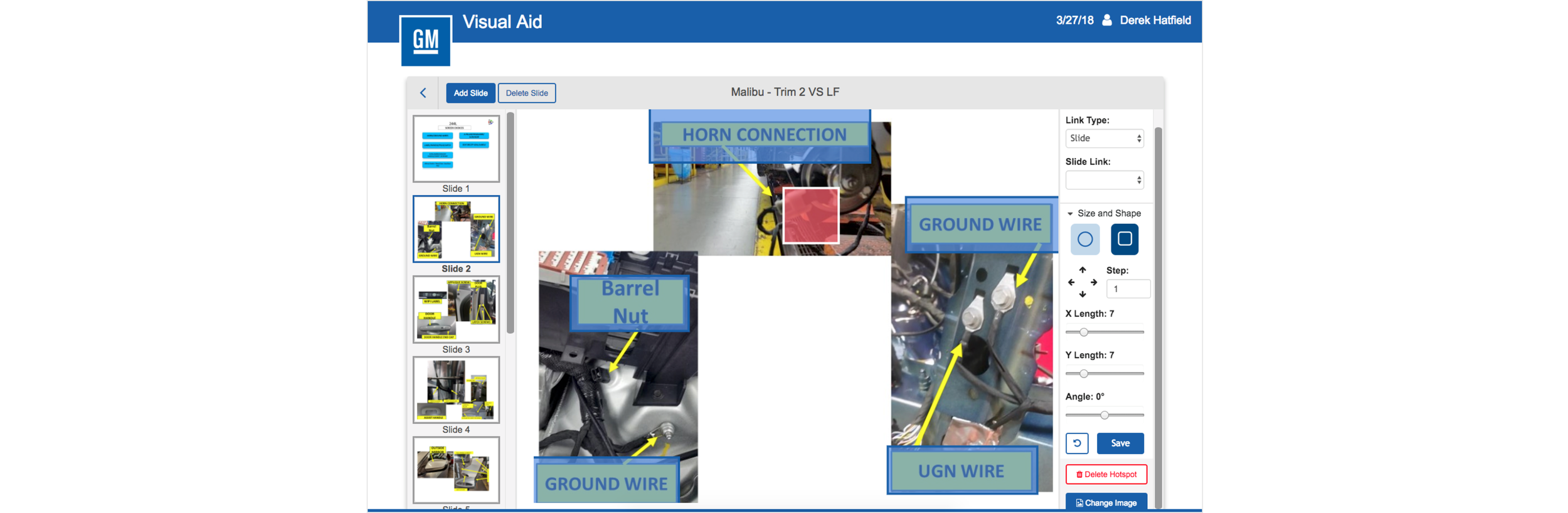Select the Slide 2 thumbnail
Viewport: 1568px width, 513px height.
coord(456,229)
